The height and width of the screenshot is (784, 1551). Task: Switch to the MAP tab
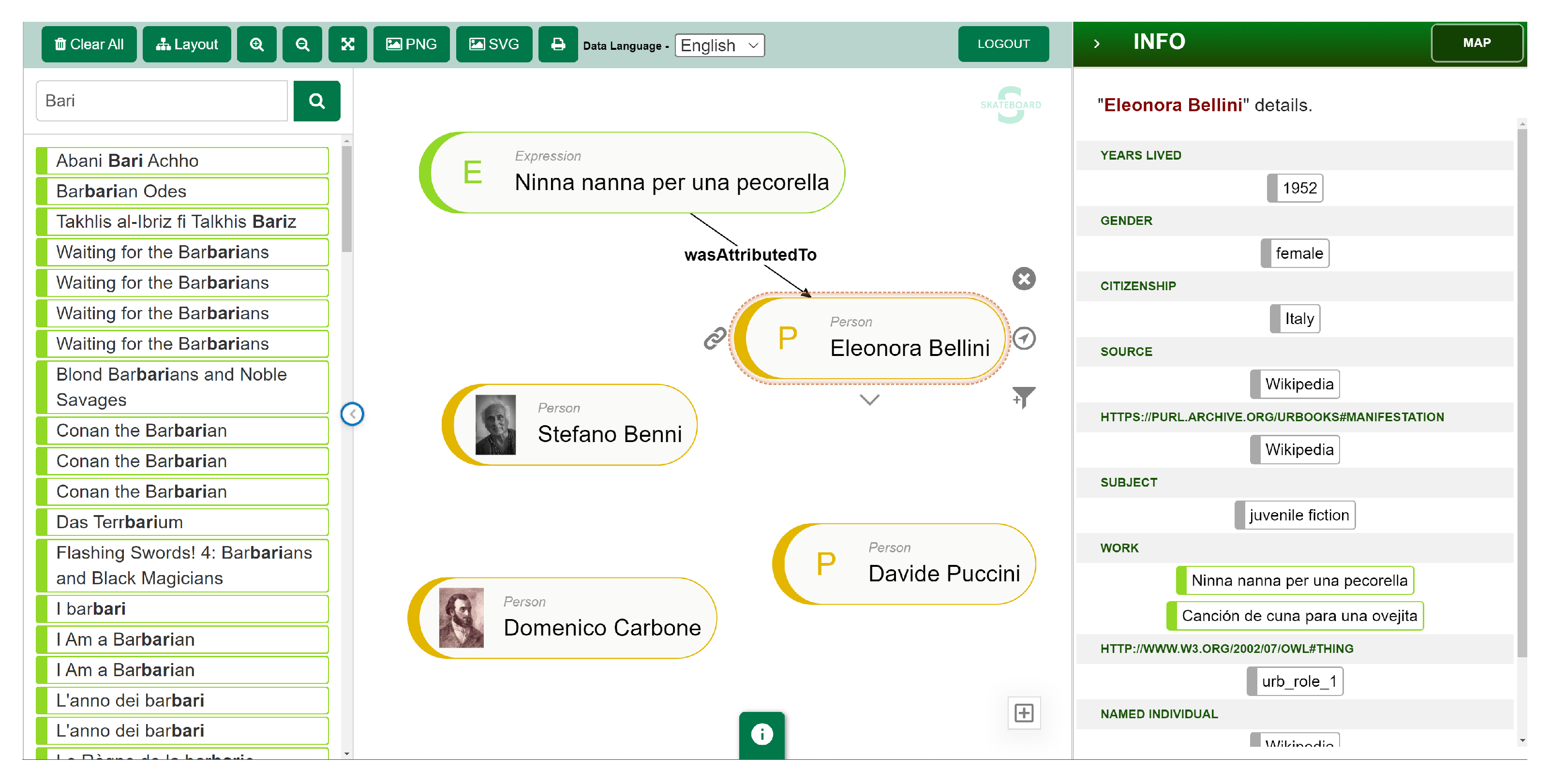(x=1476, y=43)
